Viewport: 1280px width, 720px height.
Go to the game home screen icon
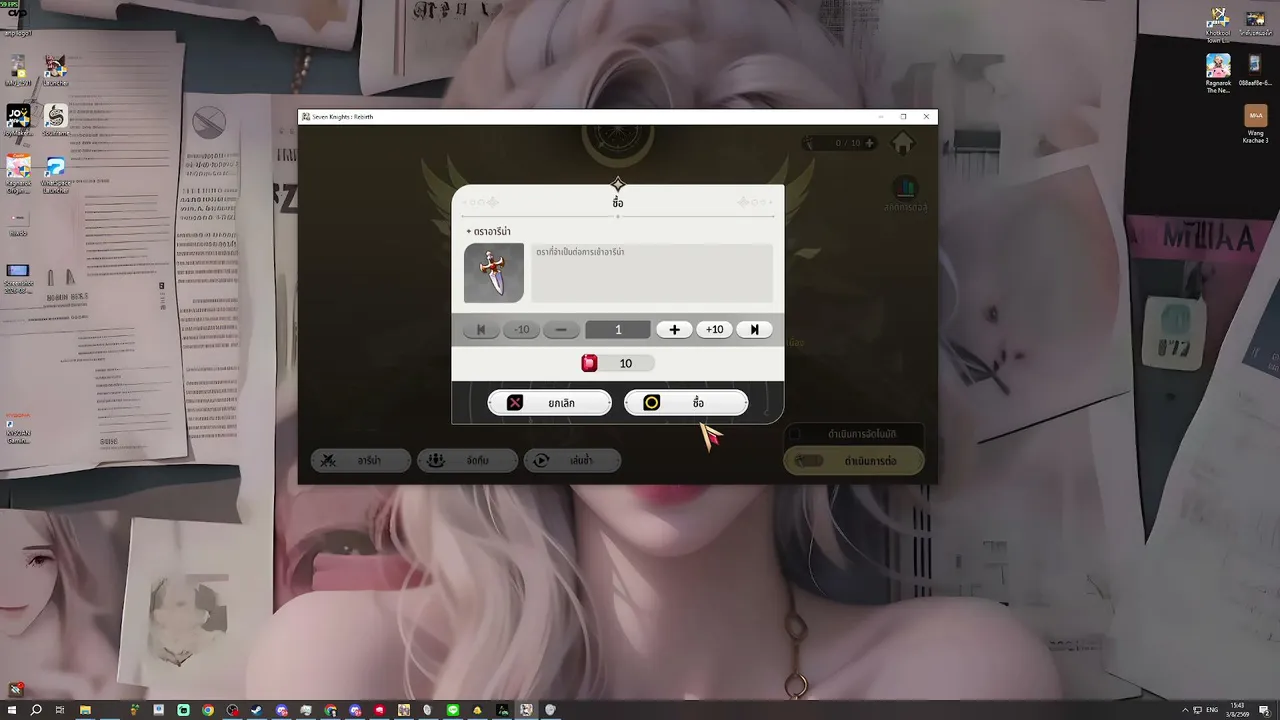[x=903, y=143]
